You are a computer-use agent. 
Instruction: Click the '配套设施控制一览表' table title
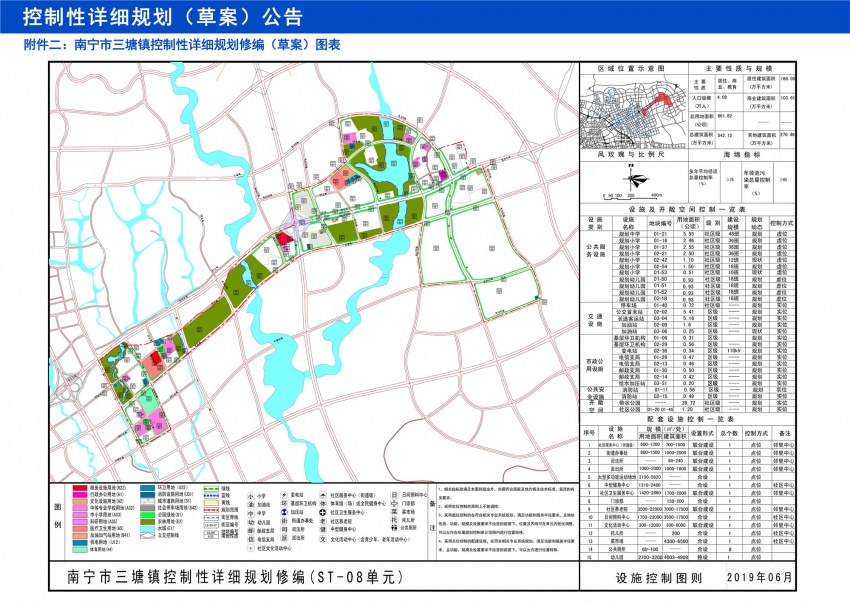point(690,419)
